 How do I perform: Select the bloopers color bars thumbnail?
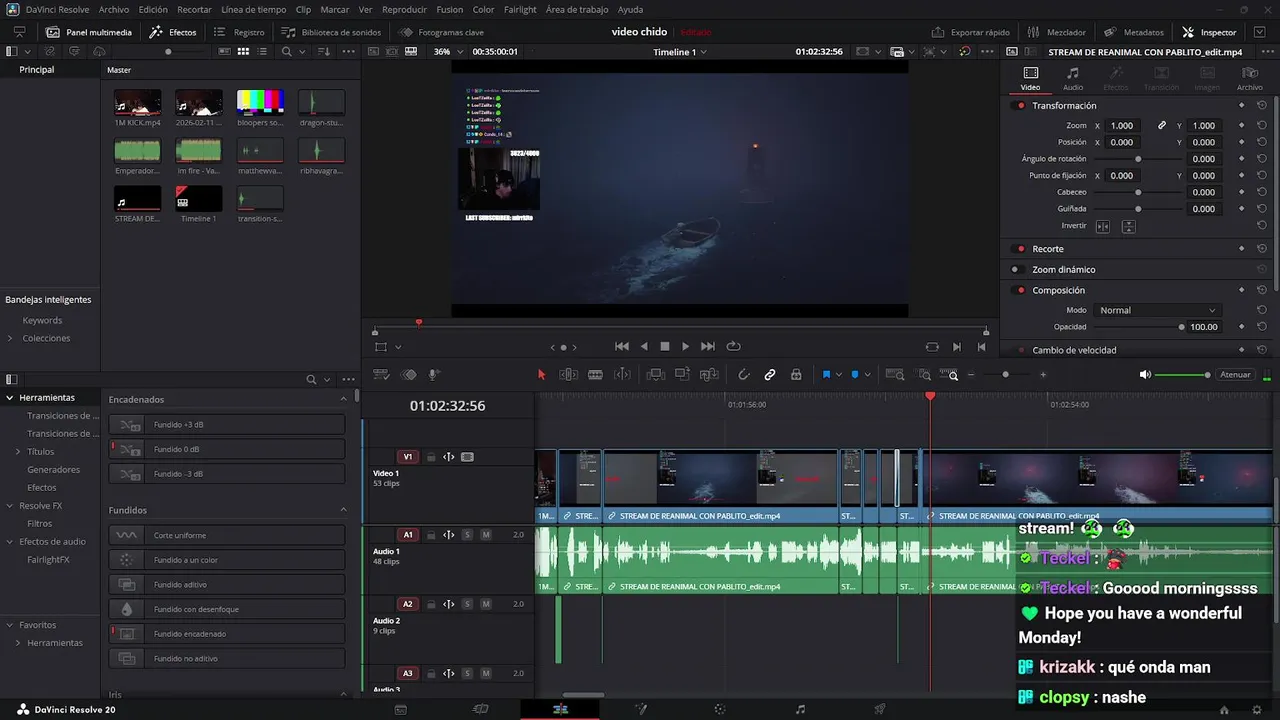(260, 103)
